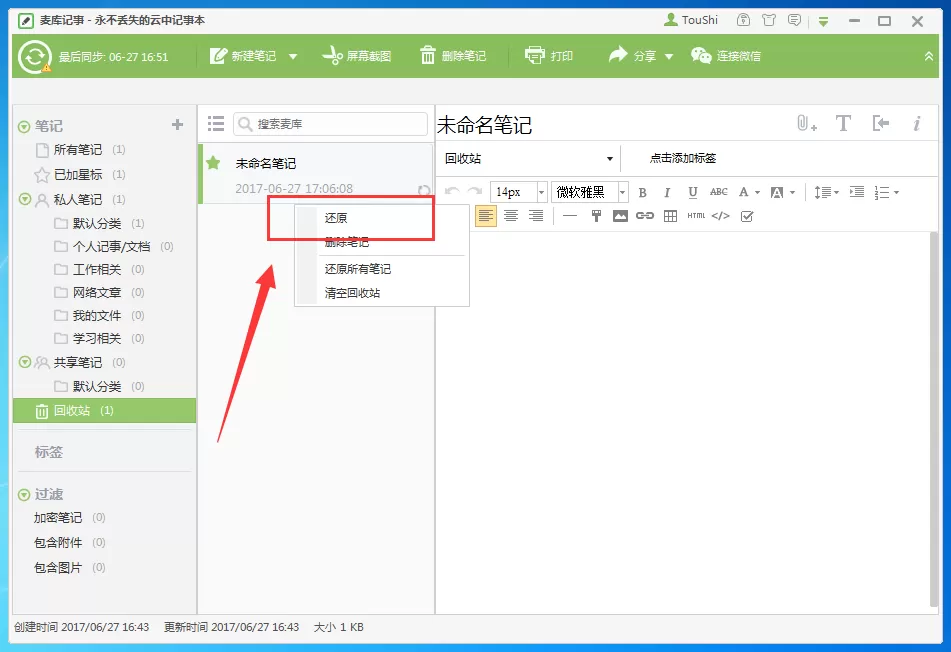
Task: Choose 清空回收站 from the context menu
Action: tap(352, 293)
